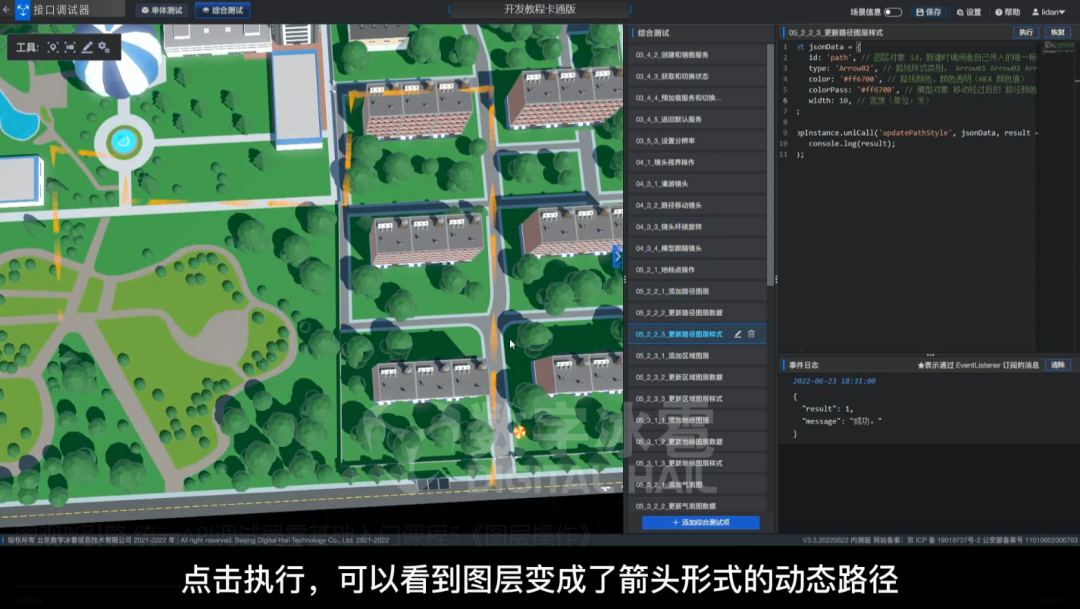Select the 04_1_镜头视界操作 item

[x=696, y=163]
